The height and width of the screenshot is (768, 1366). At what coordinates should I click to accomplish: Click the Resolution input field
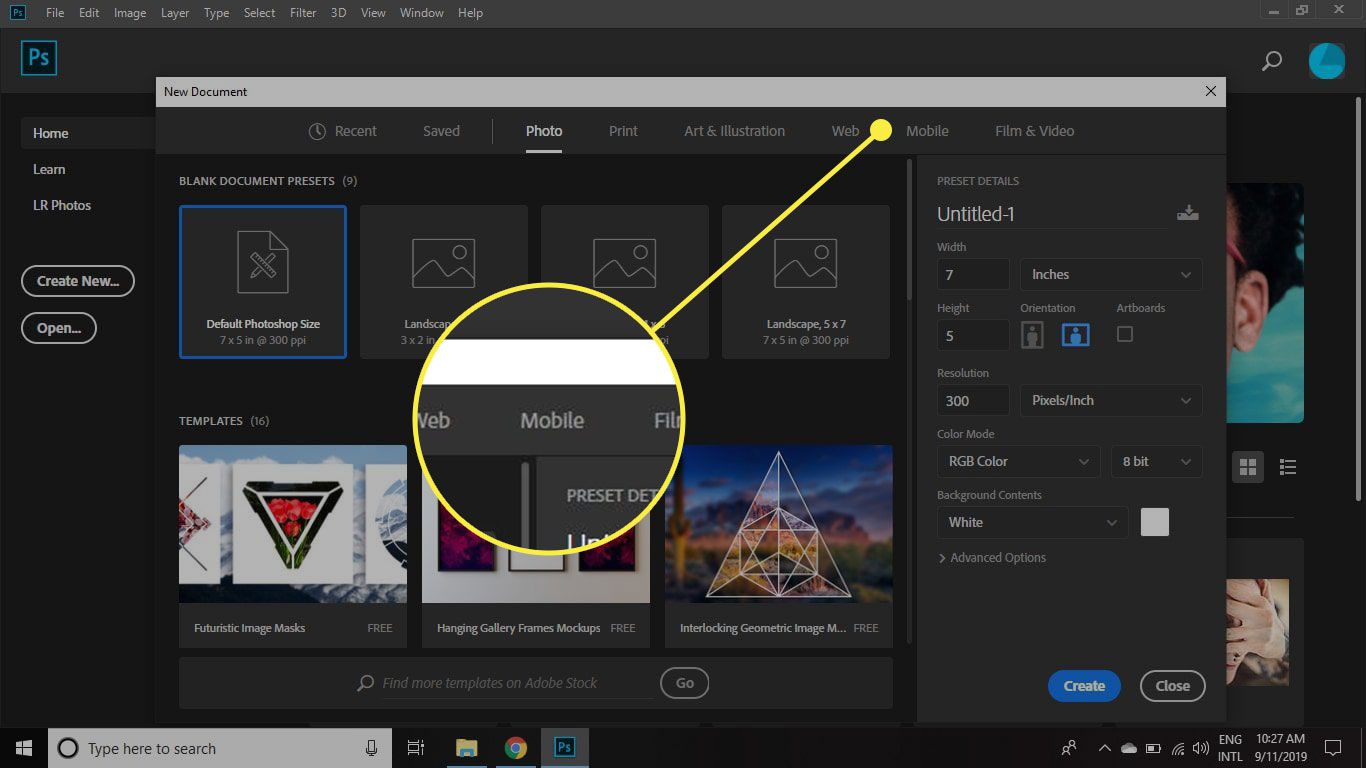click(x=973, y=400)
